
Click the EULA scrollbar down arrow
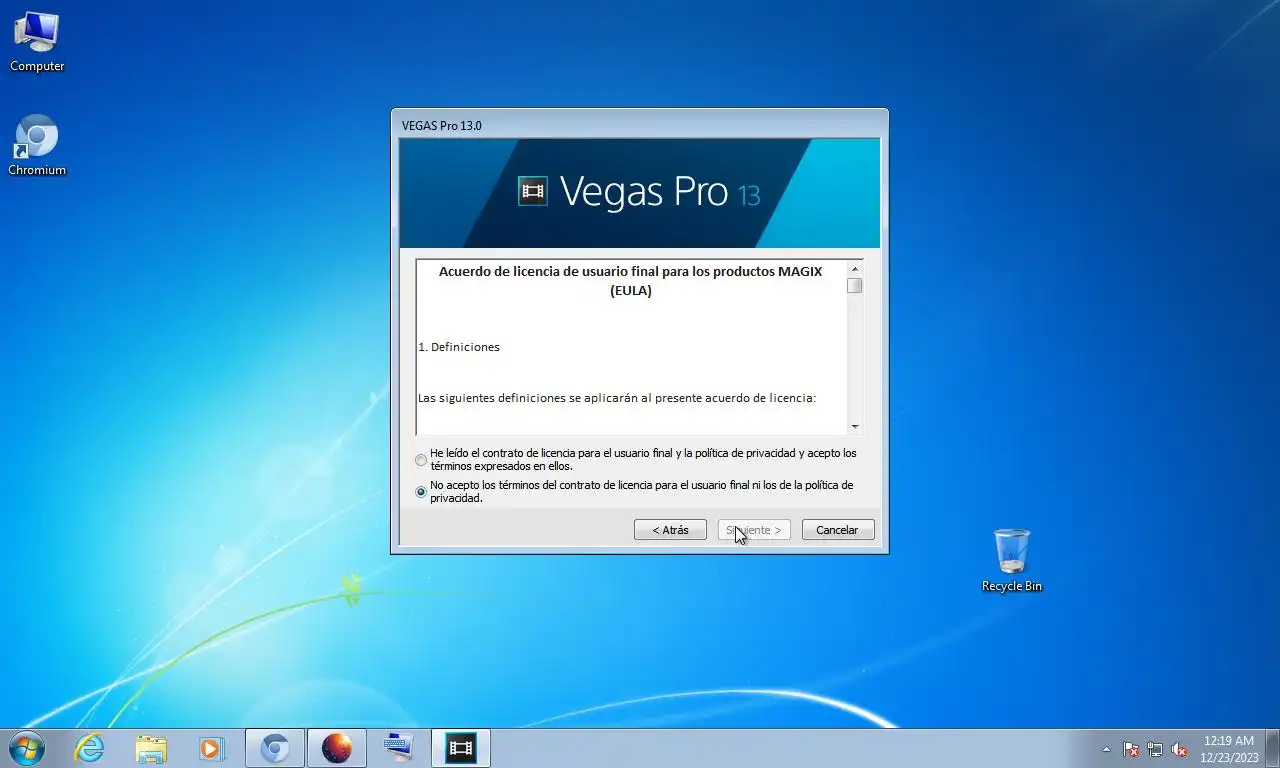[855, 427]
